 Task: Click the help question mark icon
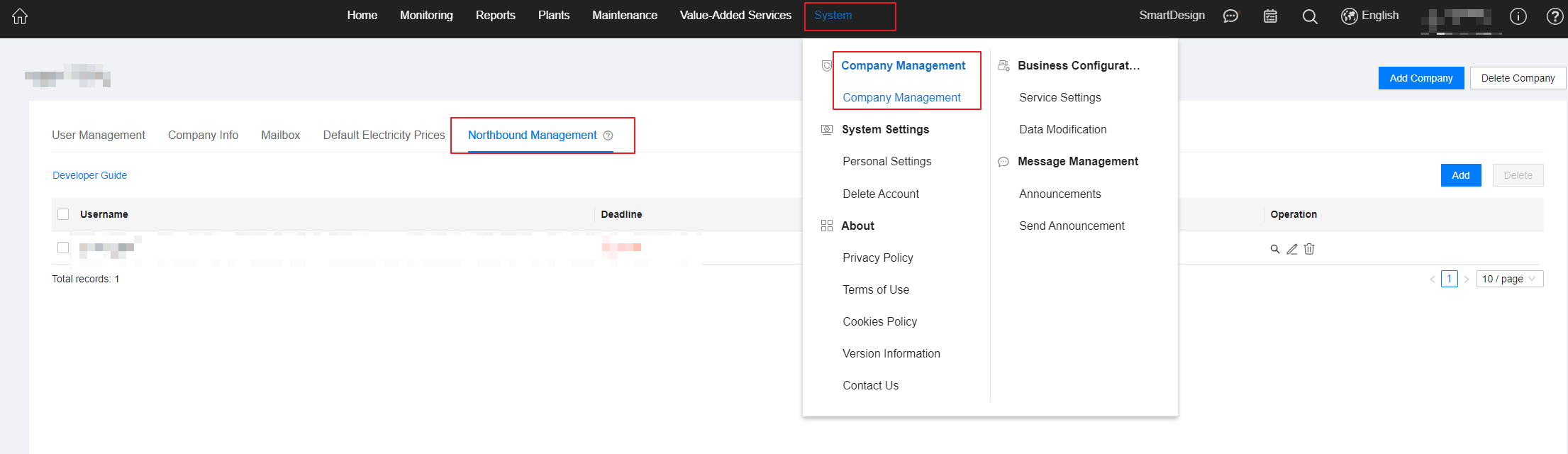[x=1554, y=16]
